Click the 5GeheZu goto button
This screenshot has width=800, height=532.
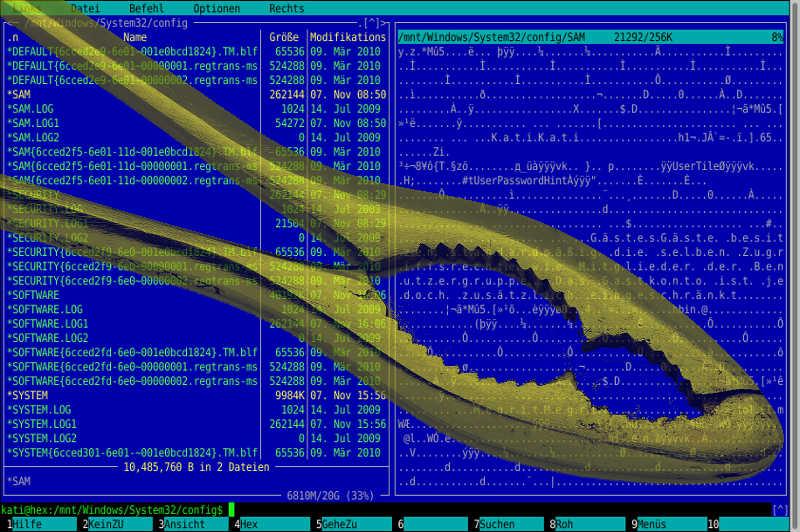pyautogui.click(x=336, y=524)
